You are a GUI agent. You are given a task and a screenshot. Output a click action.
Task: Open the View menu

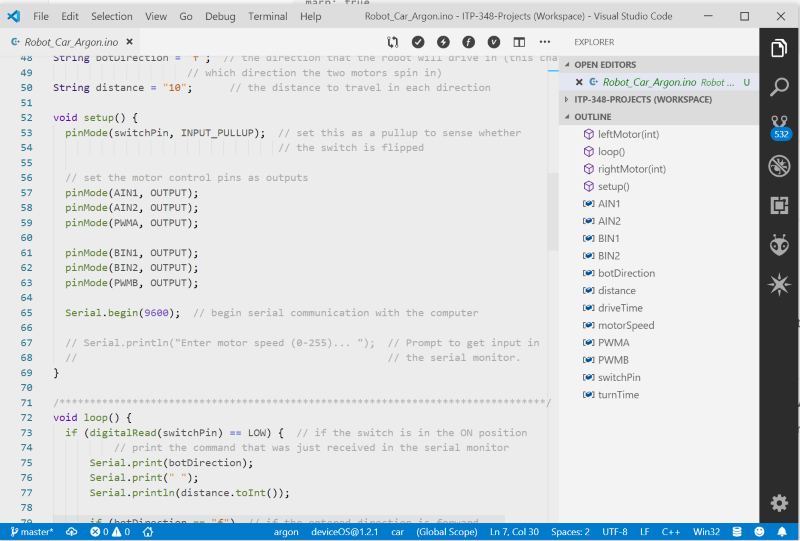click(156, 16)
